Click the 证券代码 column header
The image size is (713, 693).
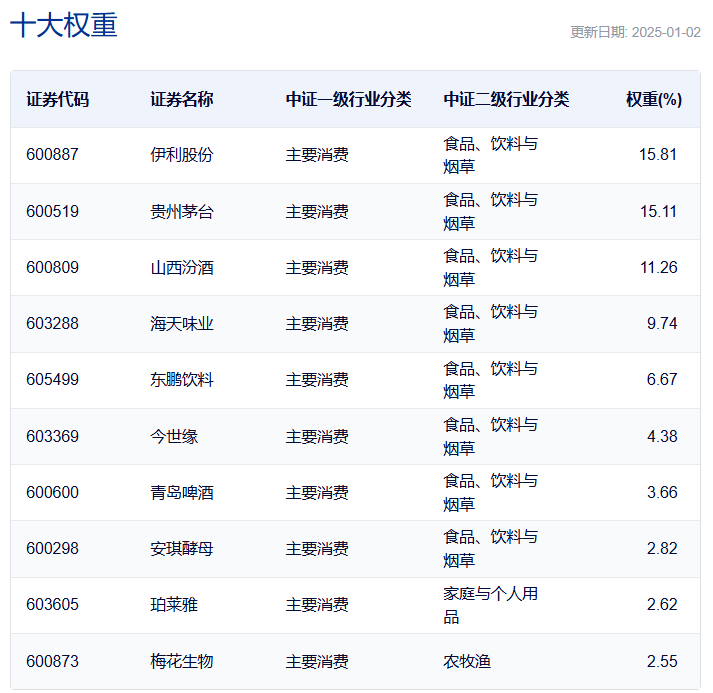coord(58,99)
